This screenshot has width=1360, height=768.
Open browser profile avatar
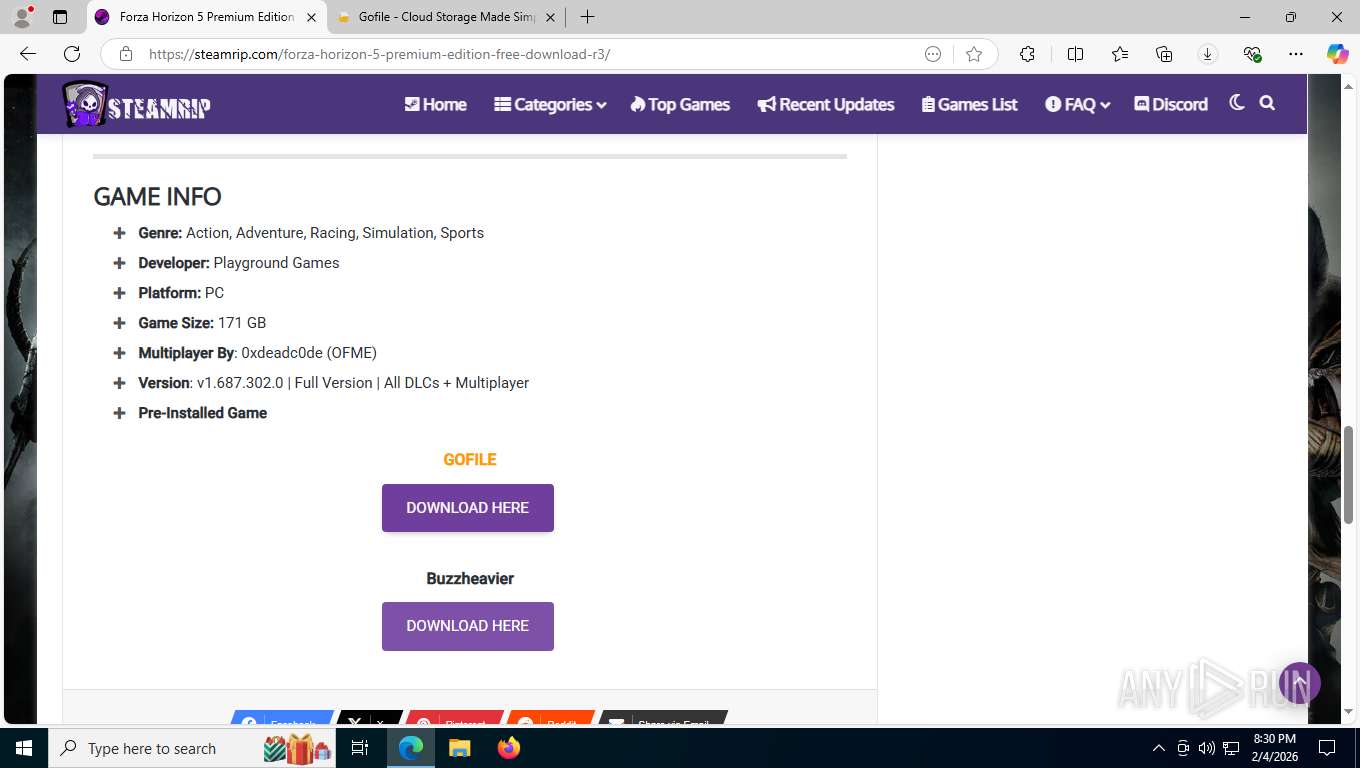[x=22, y=17]
